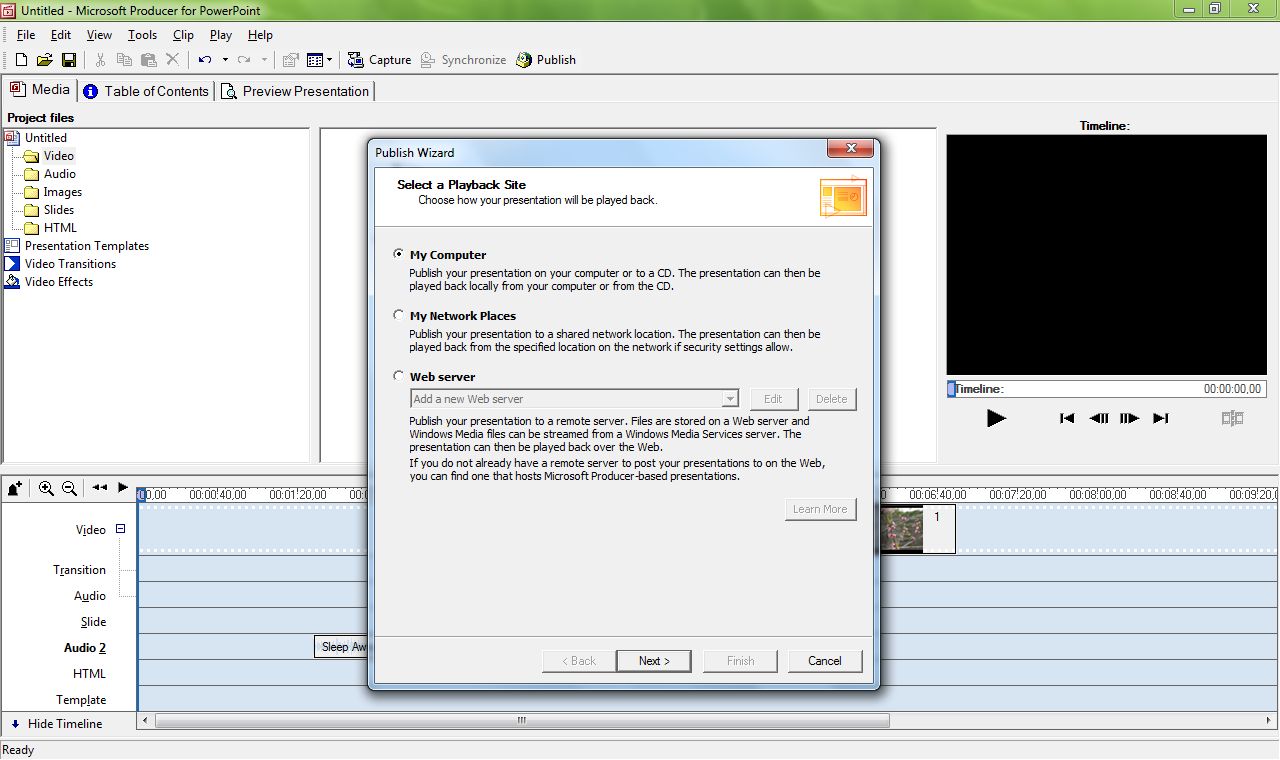Select the Zoom In timeline icon
The image size is (1280, 760).
[46, 488]
